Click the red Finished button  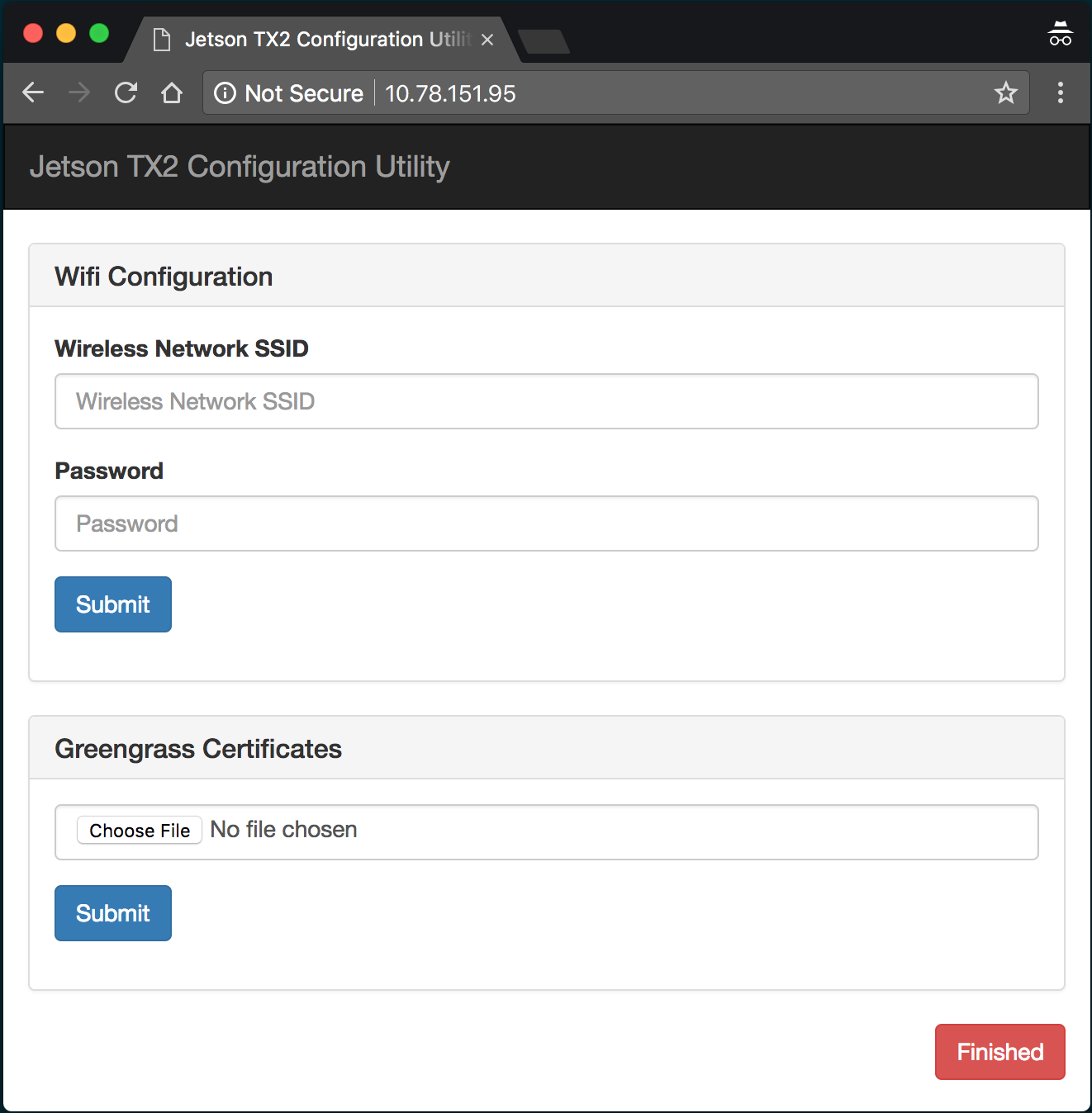1000,1052
